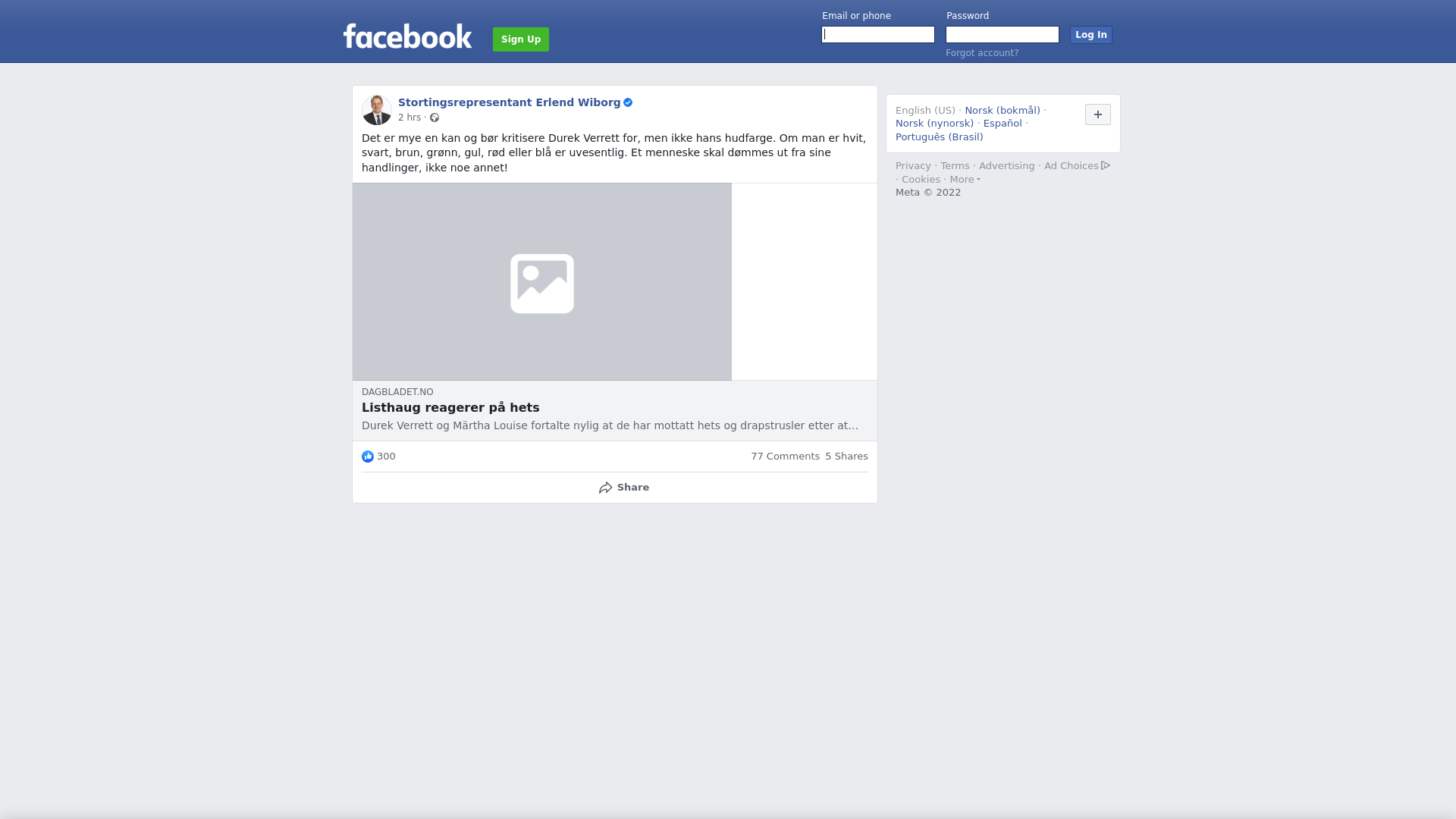
Task: Open article Listhaug reagerer på hets
Action: pyautogui.click(x=450, y=408)
